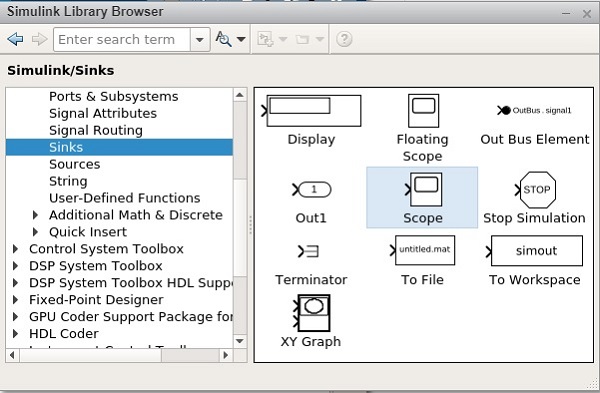Click the tree's vertical scrollbar down arrow

point(240,341)
